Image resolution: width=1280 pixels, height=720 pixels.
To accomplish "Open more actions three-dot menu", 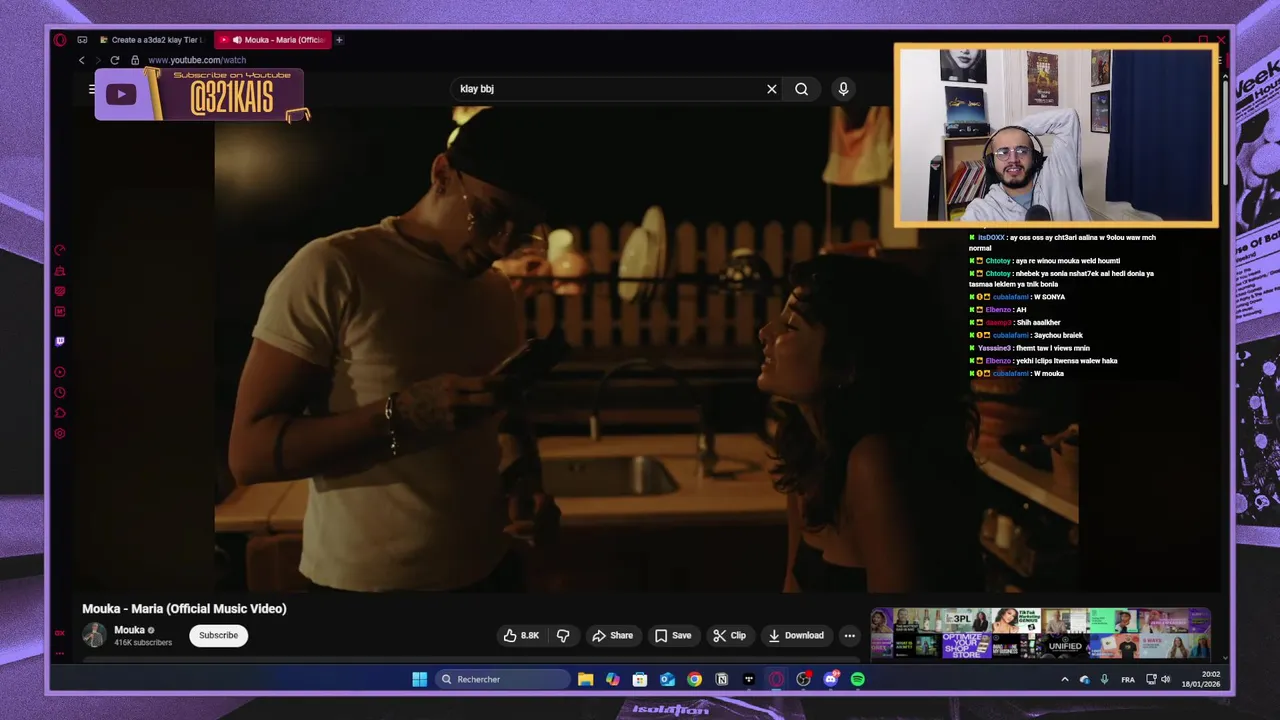I will (849, 635).
